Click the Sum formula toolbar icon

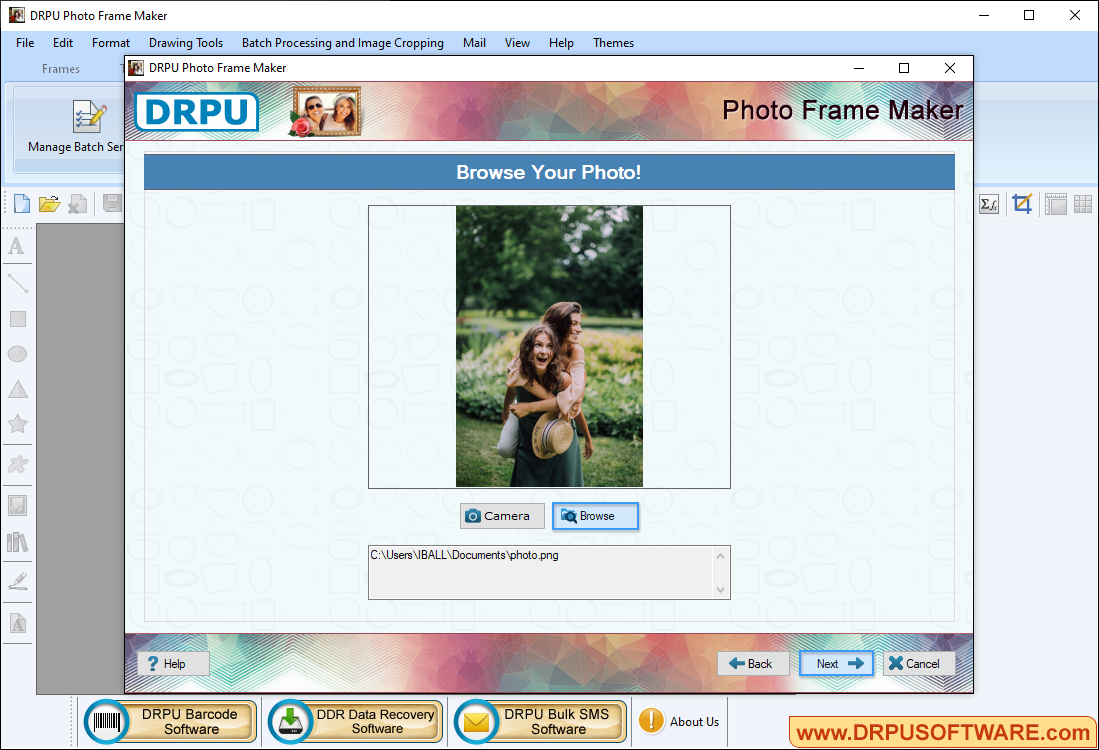pyautogui.click(x=988, y=203)
